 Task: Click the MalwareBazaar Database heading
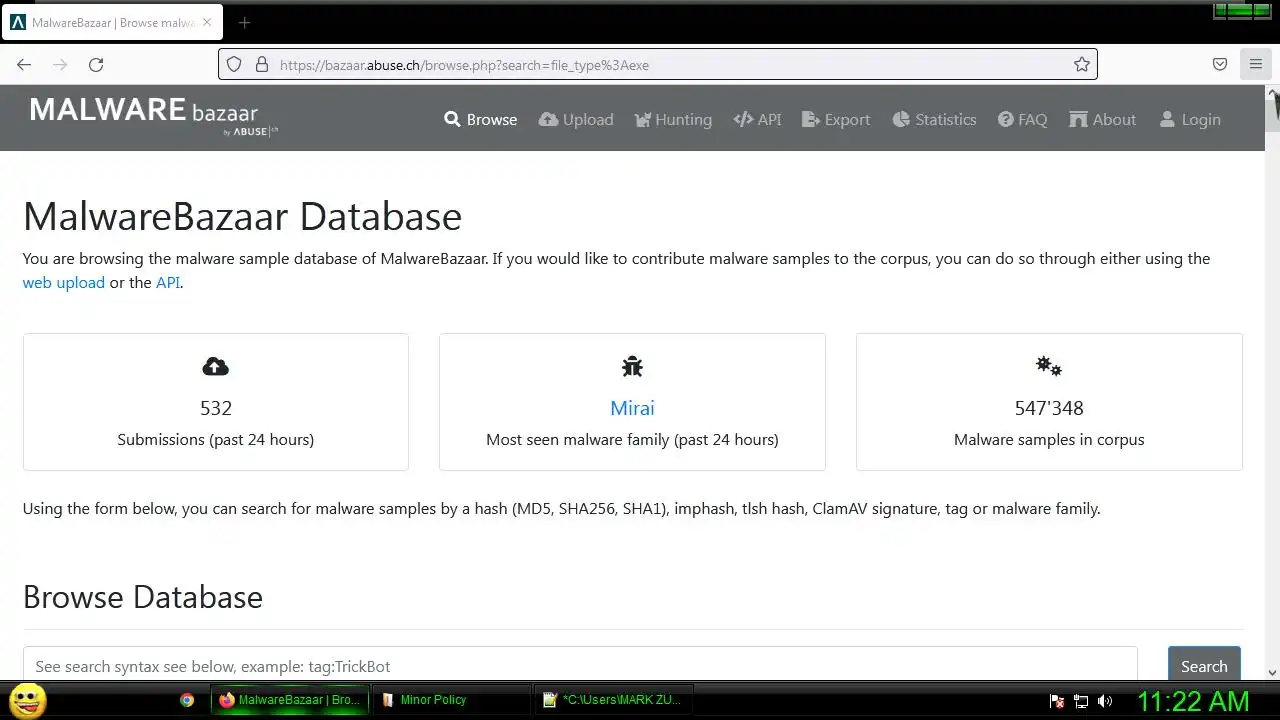[x=242, y=216]
